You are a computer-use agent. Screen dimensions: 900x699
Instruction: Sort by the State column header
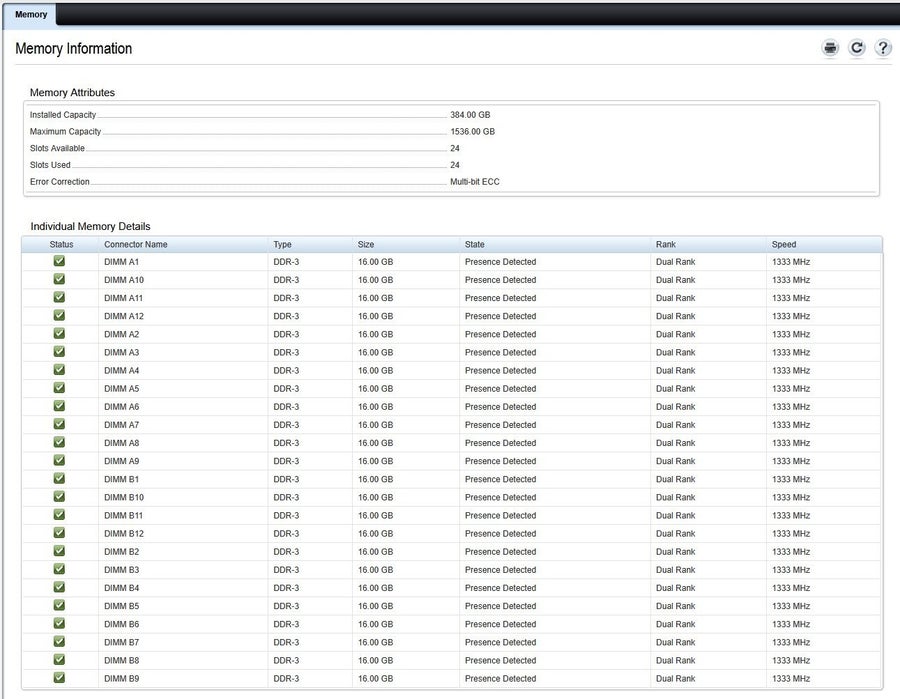click(475, 244)
